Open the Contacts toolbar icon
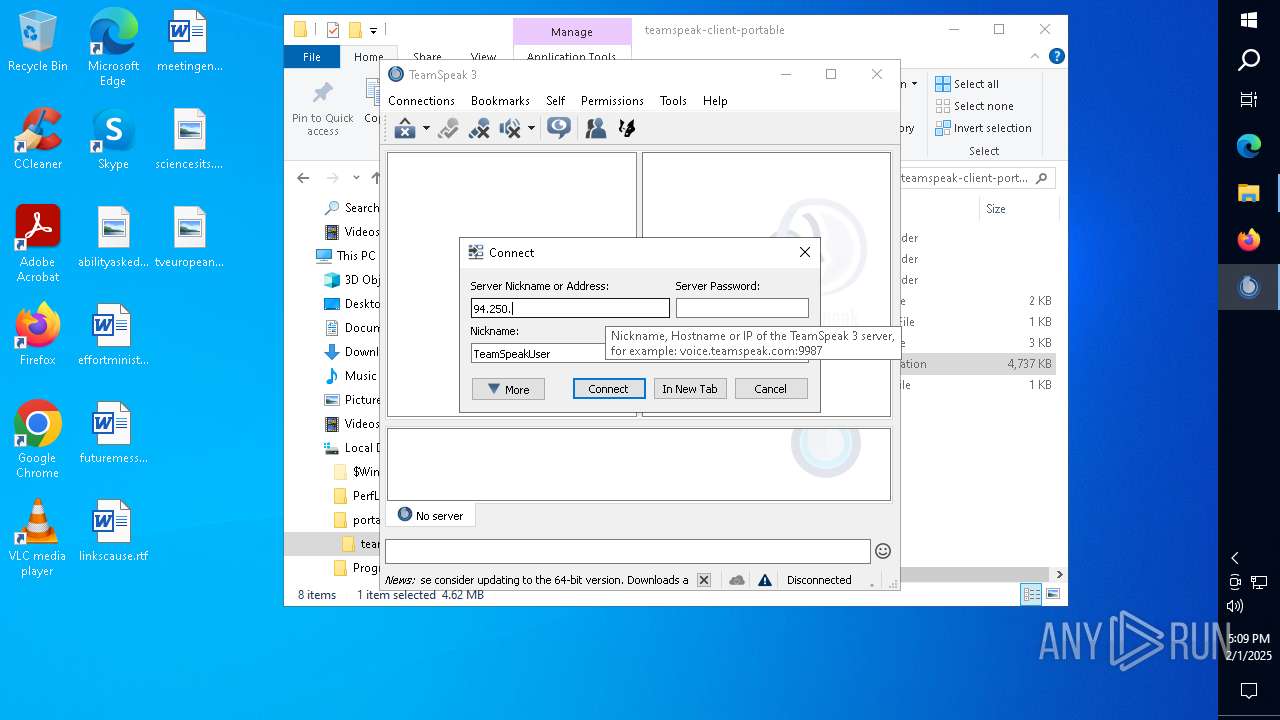 click(x=596, y=128)
